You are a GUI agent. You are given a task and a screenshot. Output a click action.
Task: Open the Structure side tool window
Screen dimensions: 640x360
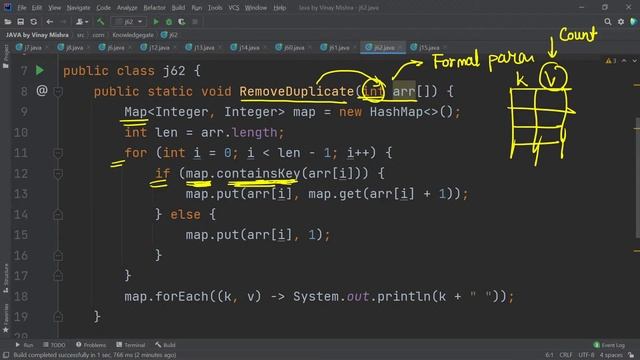pyautogui.click(x=5, y=278)
